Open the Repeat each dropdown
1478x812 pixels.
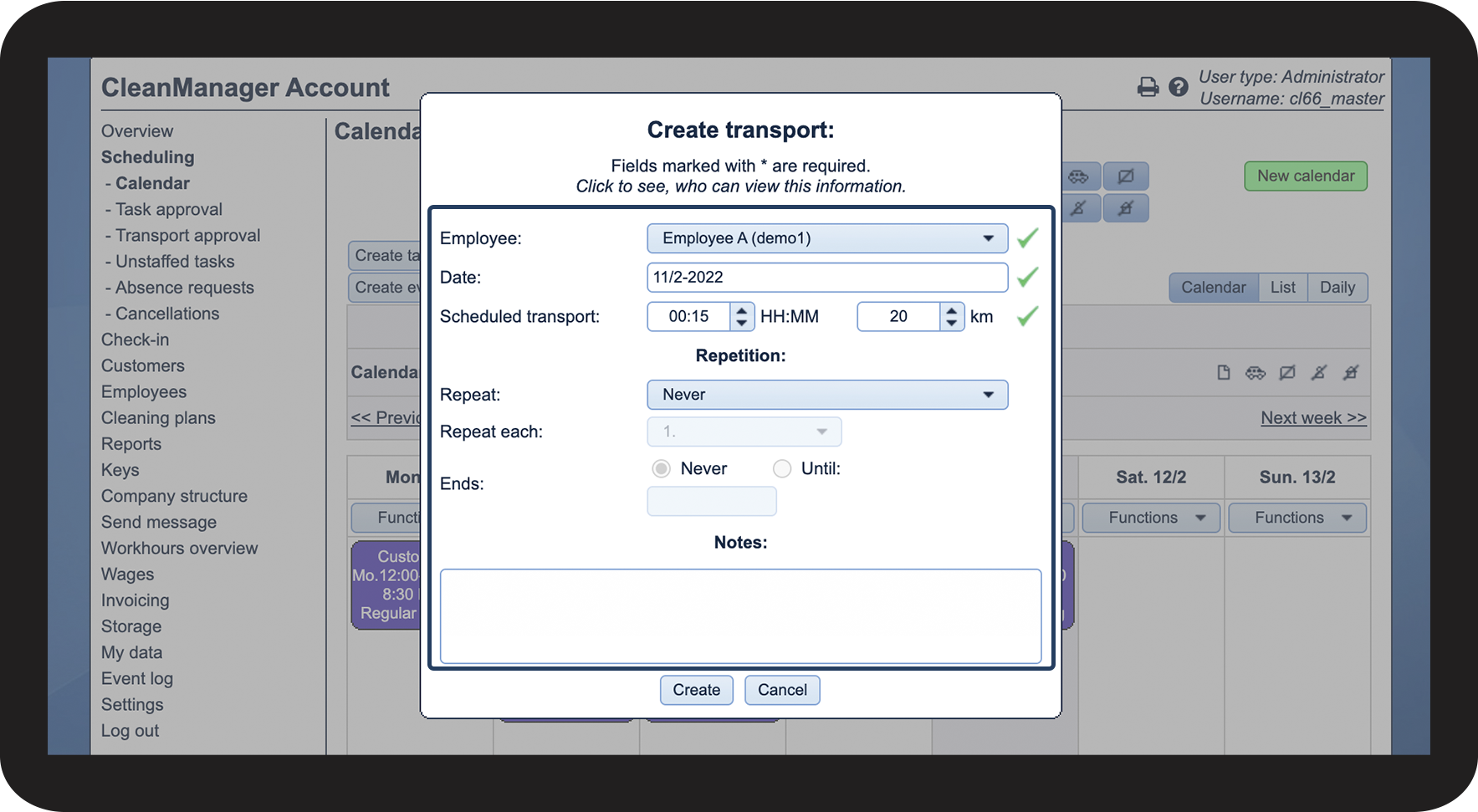pos(744,432)
